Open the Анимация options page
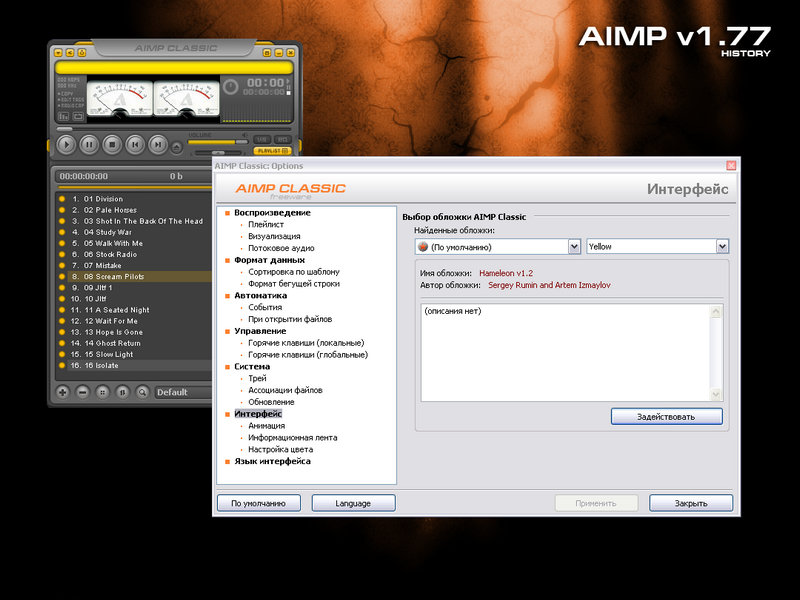Viewport: 800px width, 600px height. [x=267, y=426]
